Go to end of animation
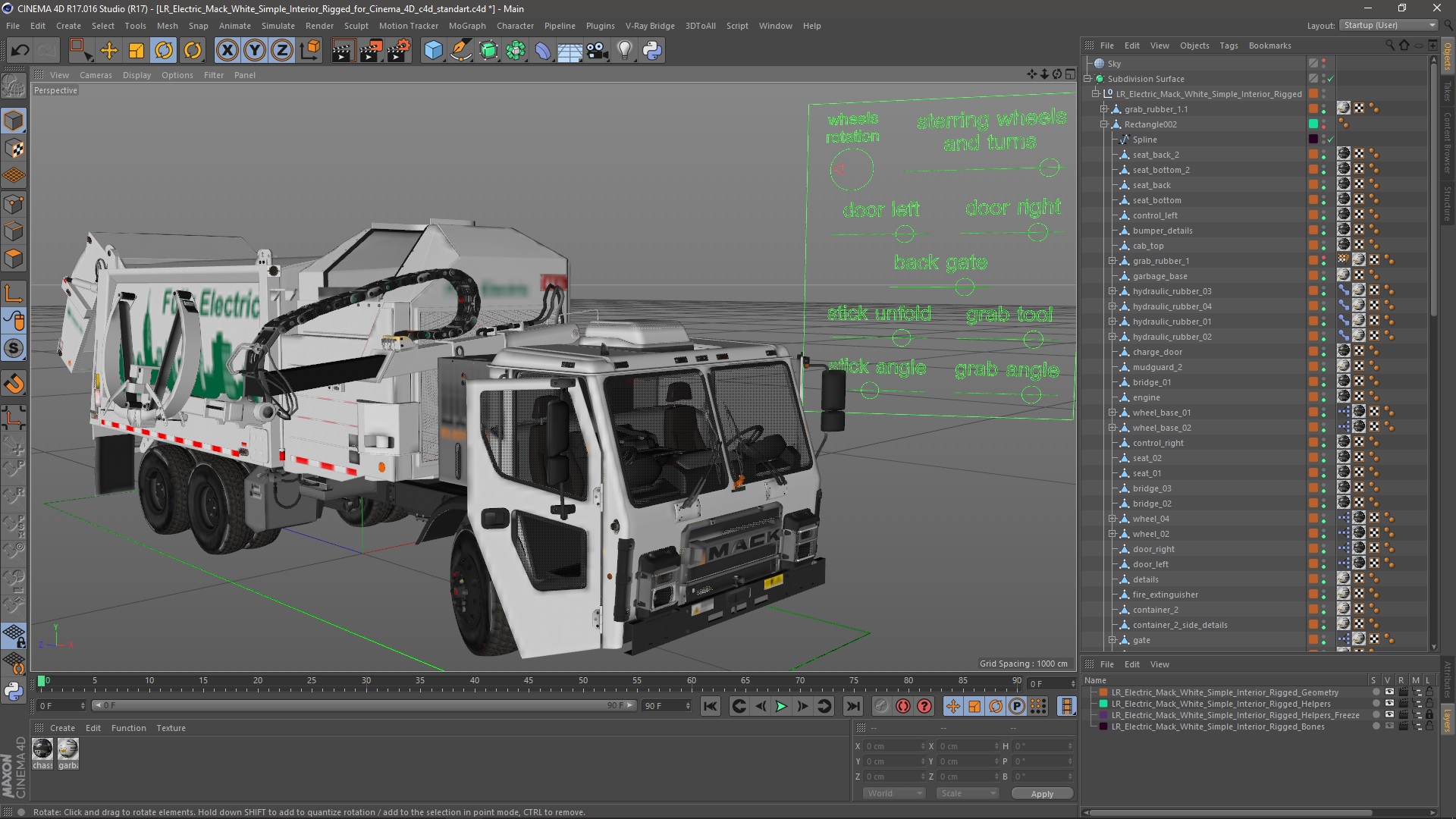 [x=853, y=706]
